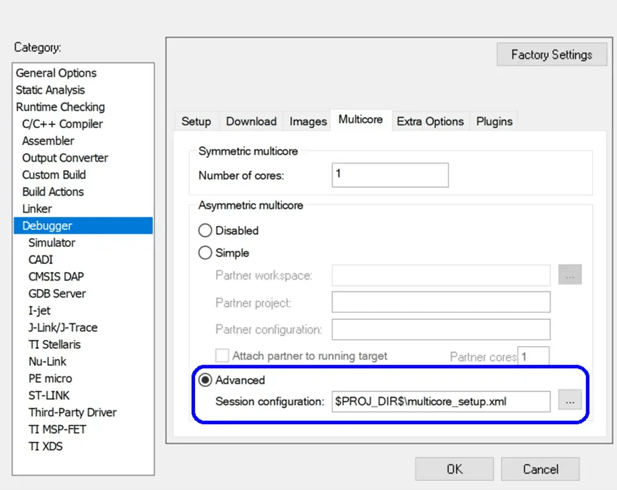Choose the Disabled asymmetric multicore option

[205, 230]
